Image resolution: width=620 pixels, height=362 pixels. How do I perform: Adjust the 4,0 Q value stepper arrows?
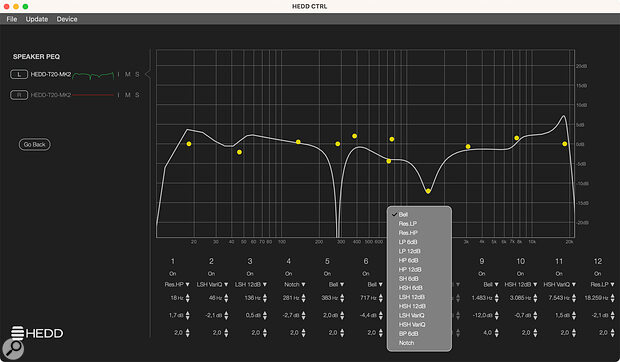pyautogui.click(x=497, y=333)
